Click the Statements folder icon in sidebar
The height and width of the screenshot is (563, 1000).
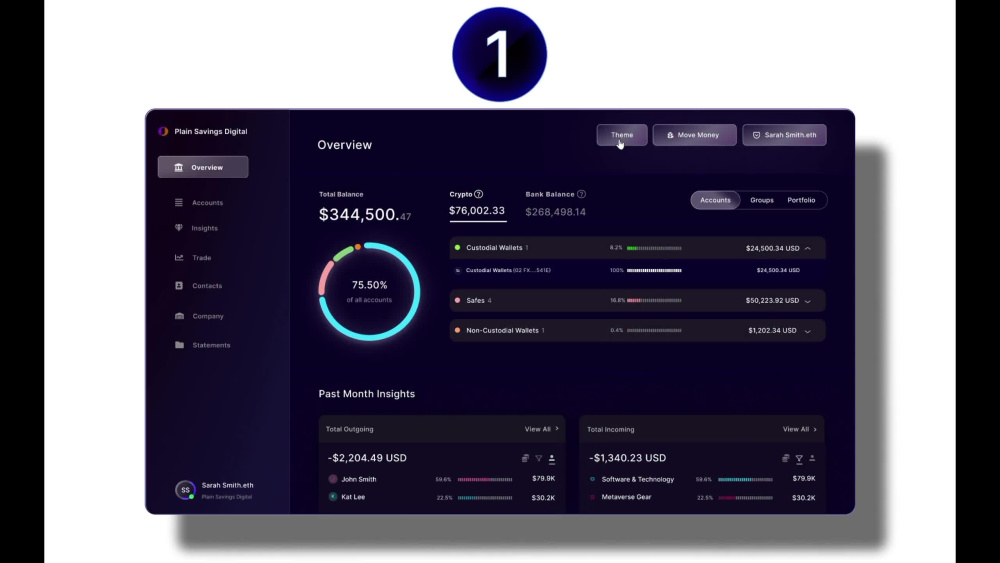(x=179, y=345)
